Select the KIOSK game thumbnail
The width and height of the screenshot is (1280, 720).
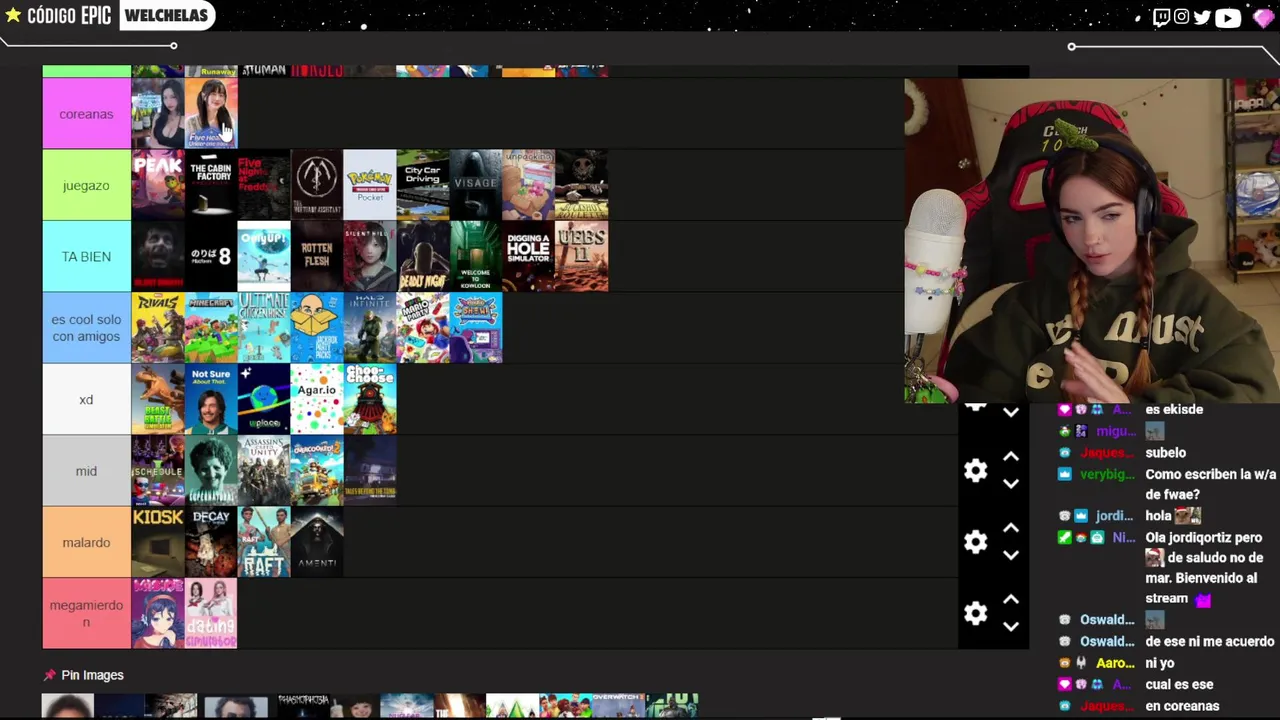(158, 542)
